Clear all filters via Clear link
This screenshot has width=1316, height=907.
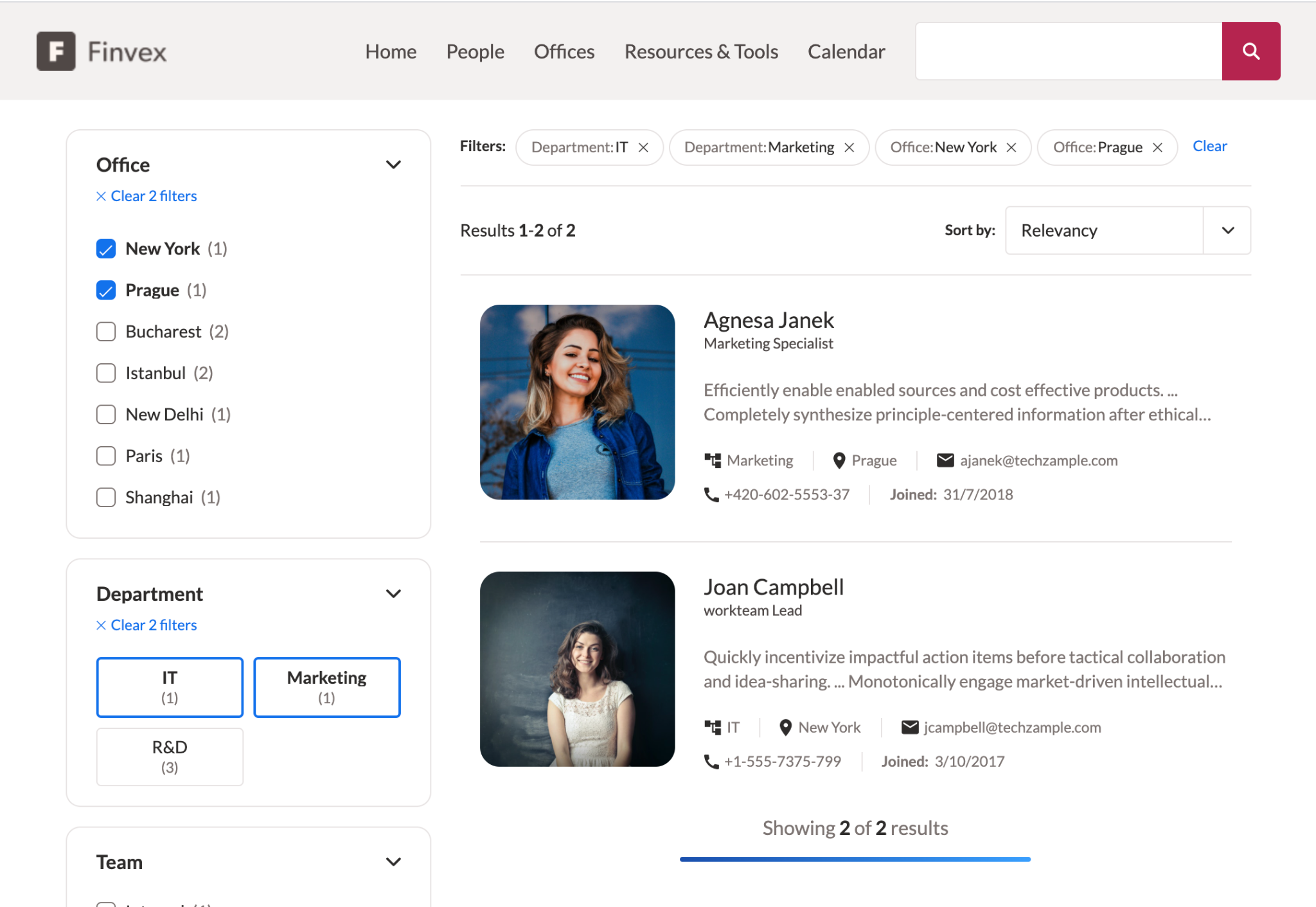coord(1209,147)
